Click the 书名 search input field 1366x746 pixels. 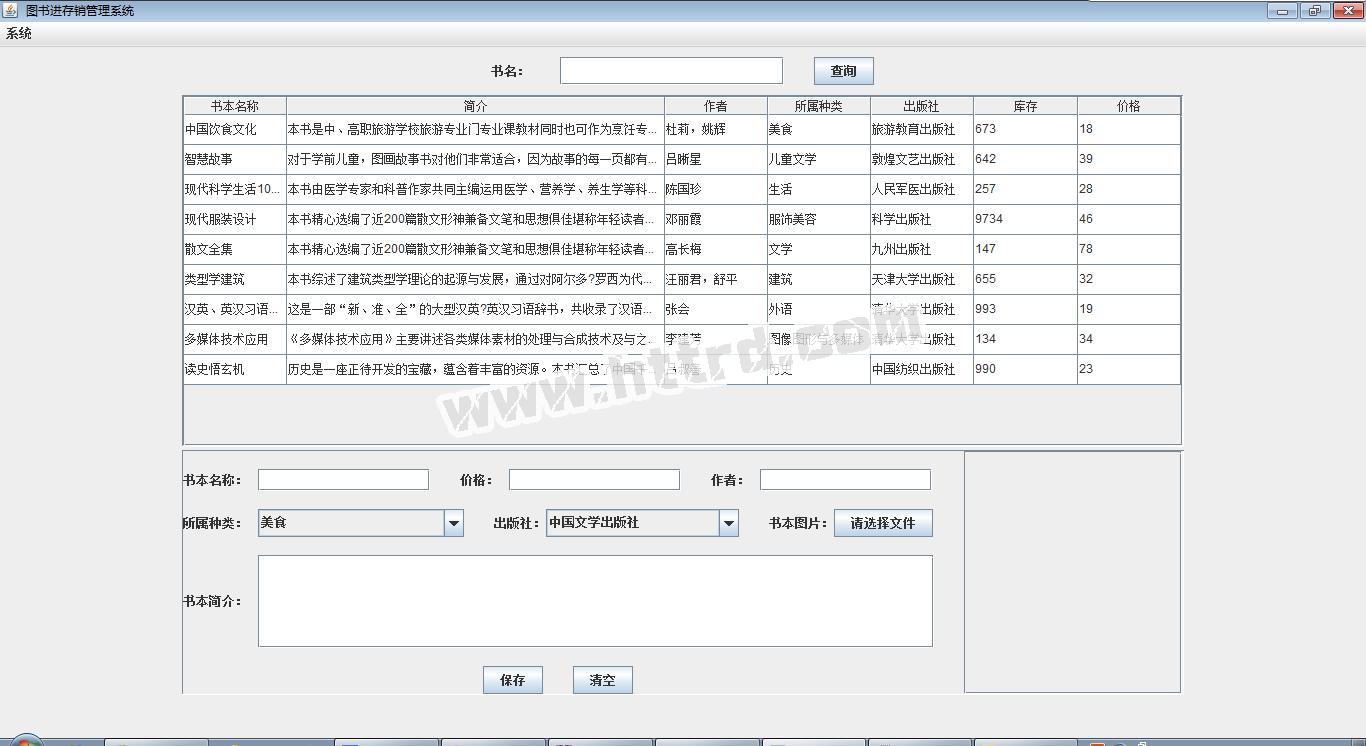point(671,70)
